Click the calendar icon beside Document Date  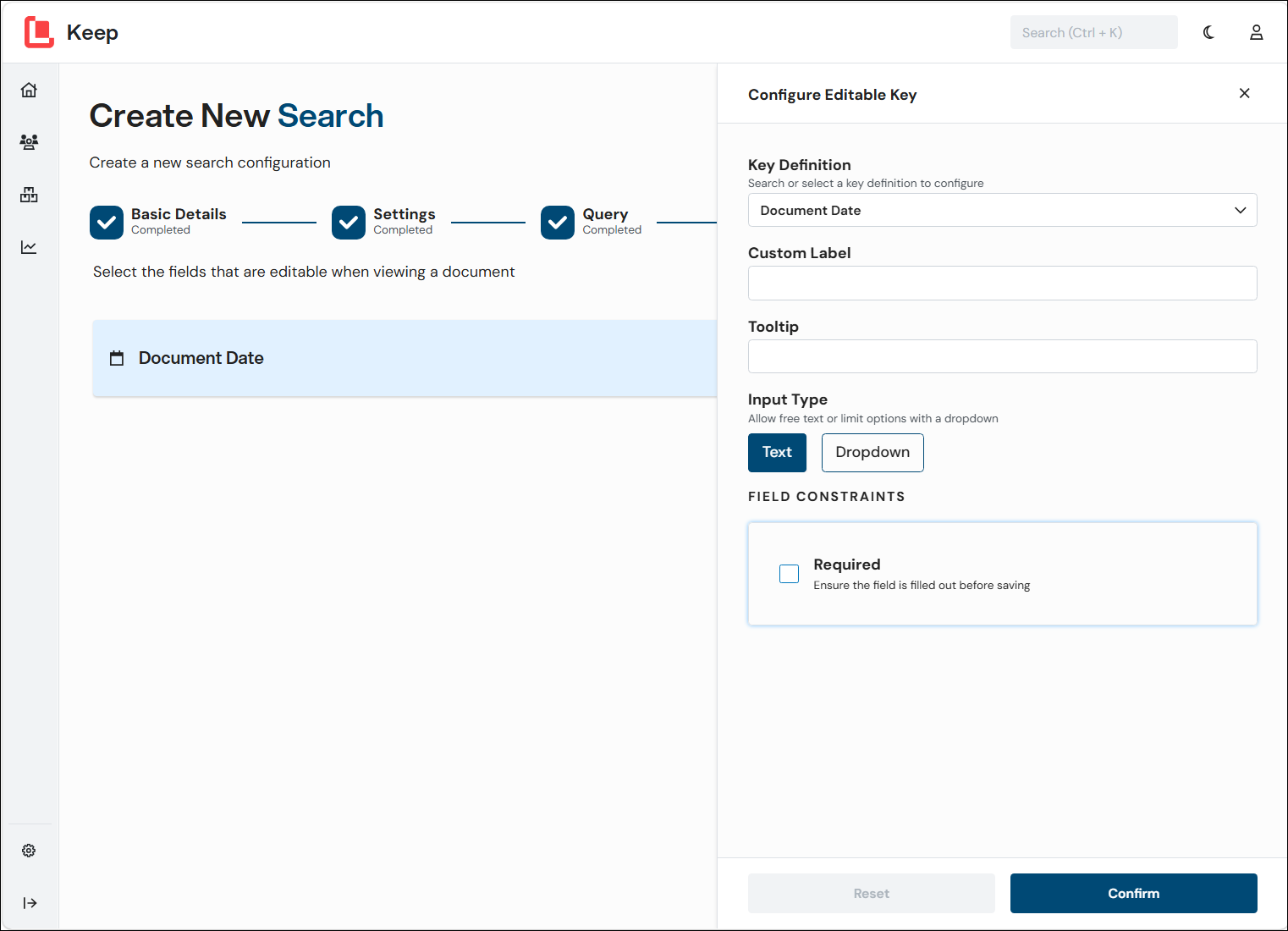click(117, 358)
